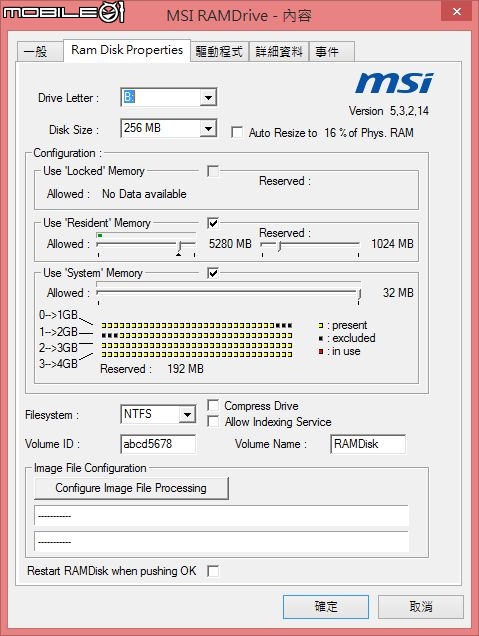The width and height of the screenshot is (479, 636).
Task: Toggle Use 'Locked' Memory checkbox
Action: 213,171
